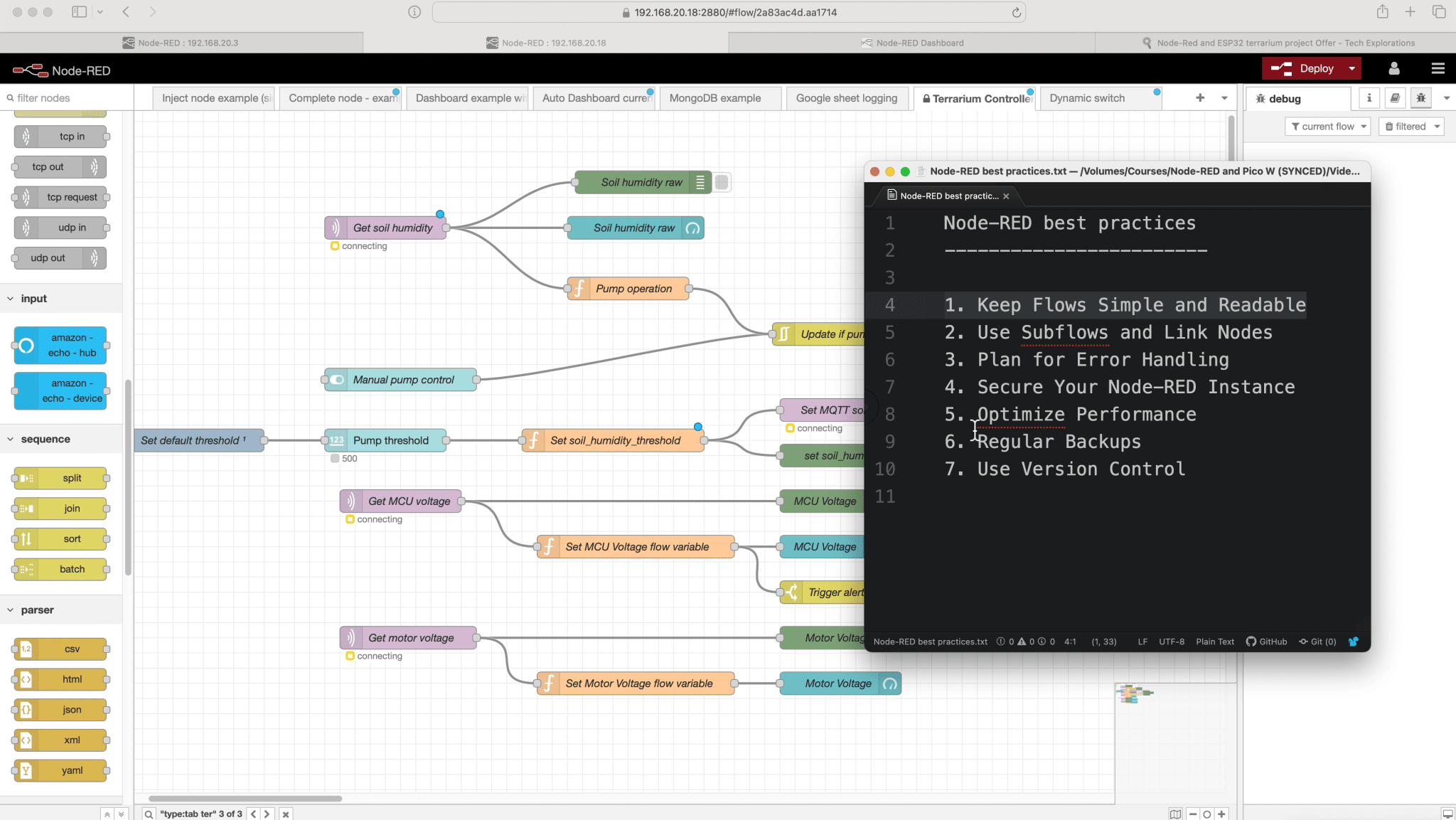The width and height of the screenshot is (1456, 820).
Task: Click the workspace horizontal scrollbar
Action: click(245, 799)
